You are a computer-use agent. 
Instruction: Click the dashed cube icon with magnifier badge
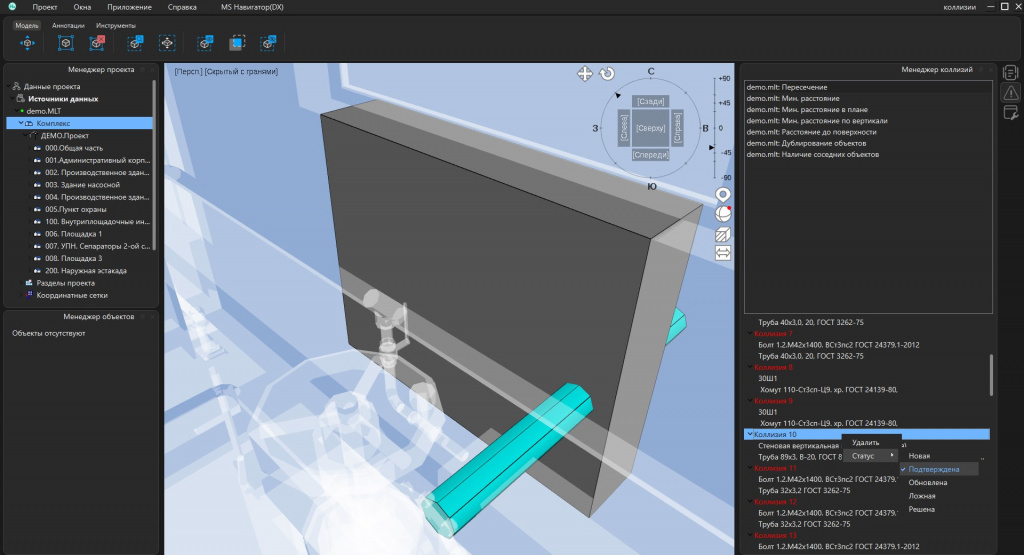pyautogui.click(x=135, y=43)
